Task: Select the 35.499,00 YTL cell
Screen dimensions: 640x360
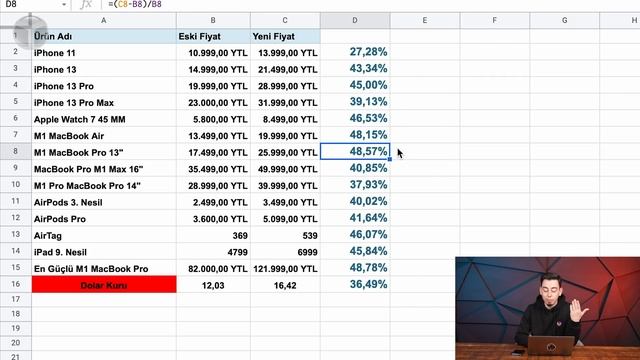Action: (x=213, y=169)
